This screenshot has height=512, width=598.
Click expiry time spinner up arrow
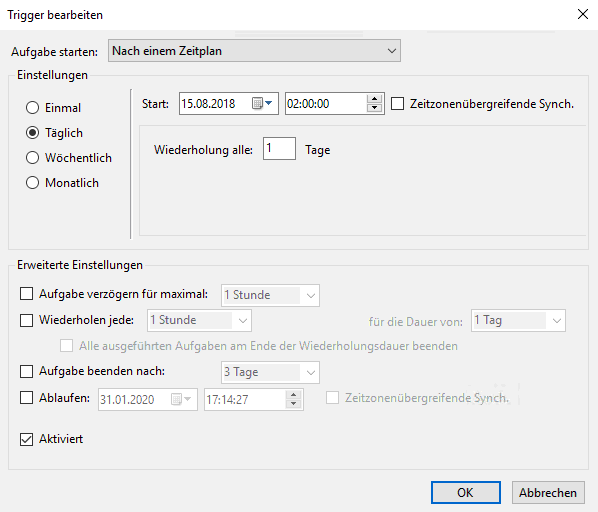[293, 395]
